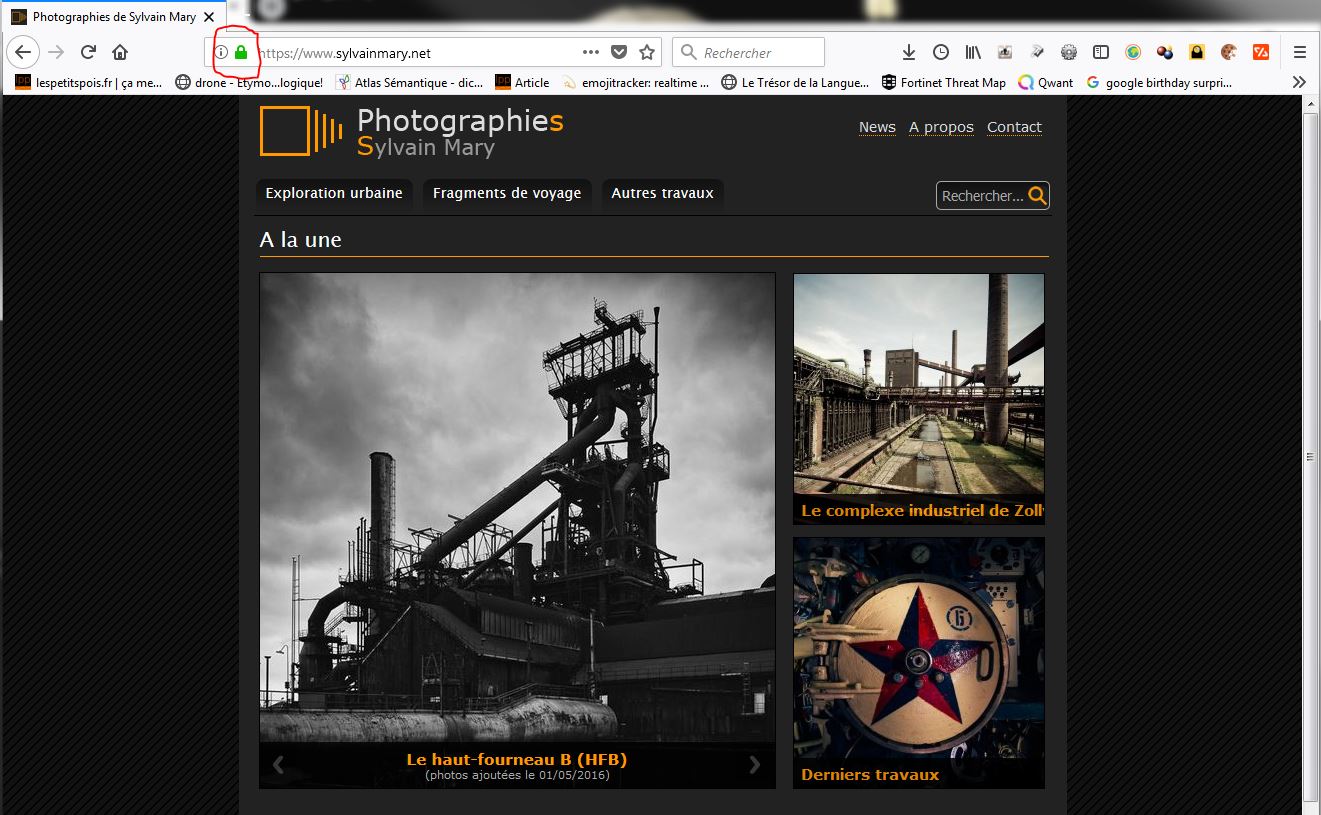Click the Derniers travaux caption link

coord(870,774)
